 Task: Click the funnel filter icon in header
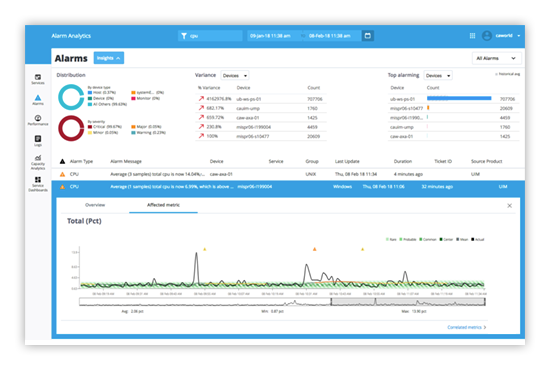(184, 36)
